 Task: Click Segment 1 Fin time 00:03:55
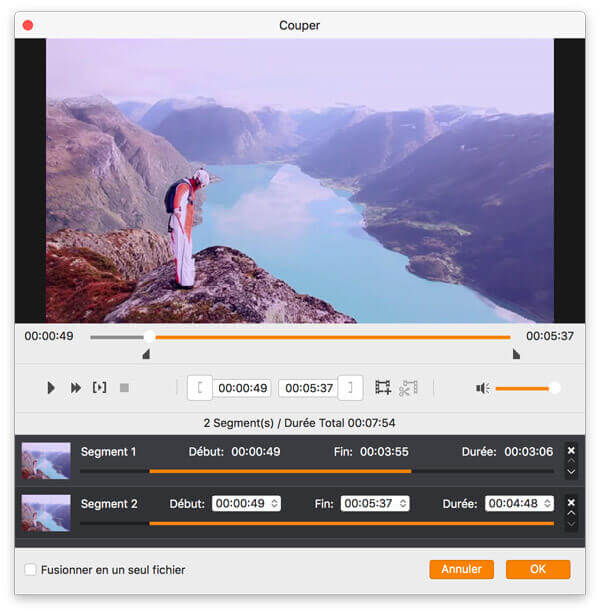[384, 452]
